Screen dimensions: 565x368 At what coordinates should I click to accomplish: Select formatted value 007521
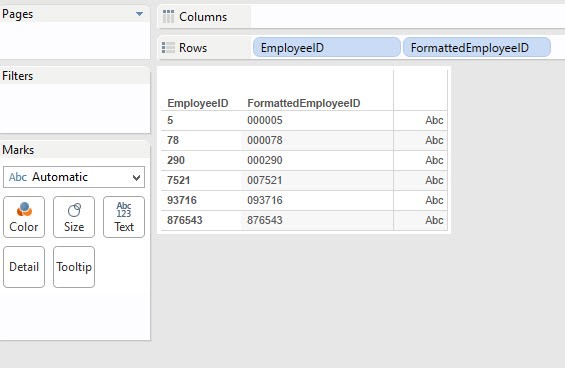[x=265, y=180]
